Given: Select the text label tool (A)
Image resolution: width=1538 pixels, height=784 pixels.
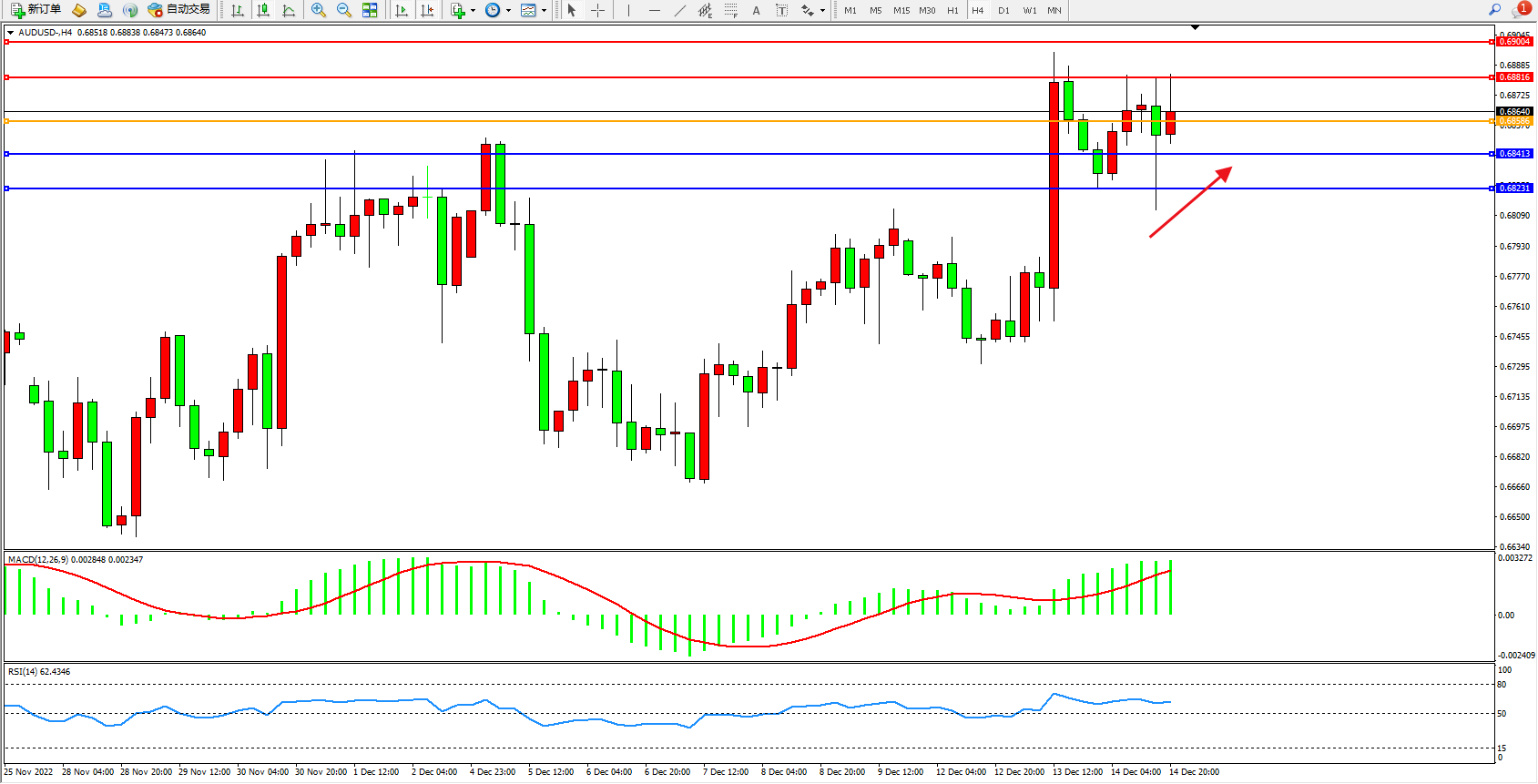Looking at the screenshot, I should click(x=756, y=10).
